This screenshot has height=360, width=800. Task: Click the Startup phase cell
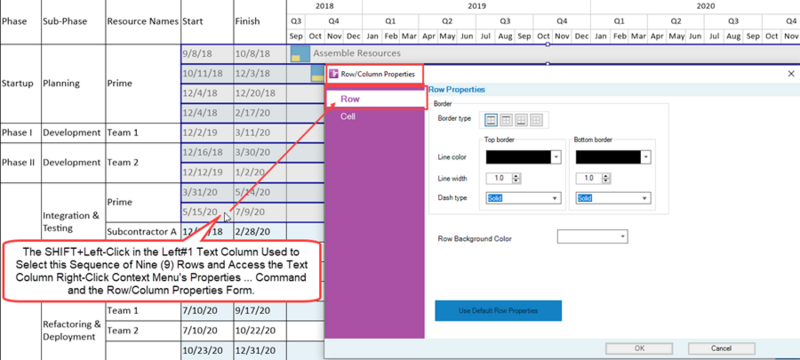point(20,83)
